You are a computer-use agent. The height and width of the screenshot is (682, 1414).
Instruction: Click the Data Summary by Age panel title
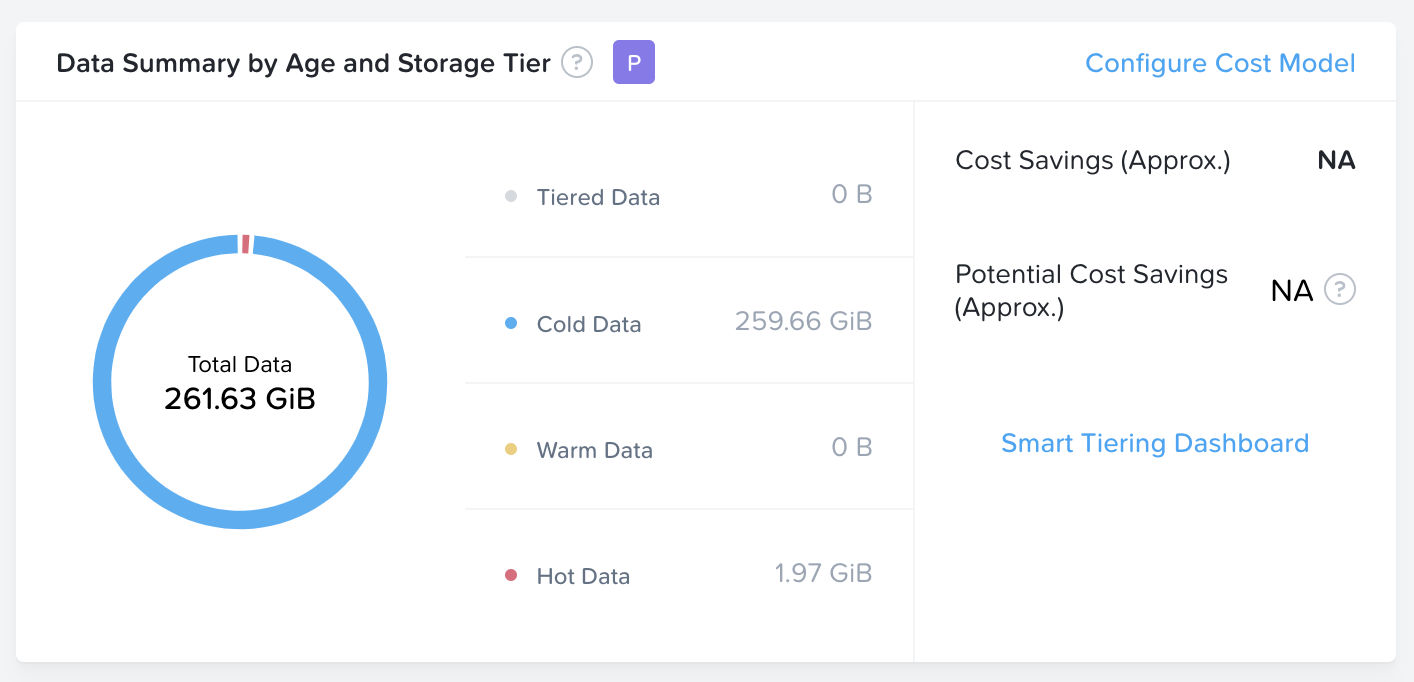(x=303, y=64)
